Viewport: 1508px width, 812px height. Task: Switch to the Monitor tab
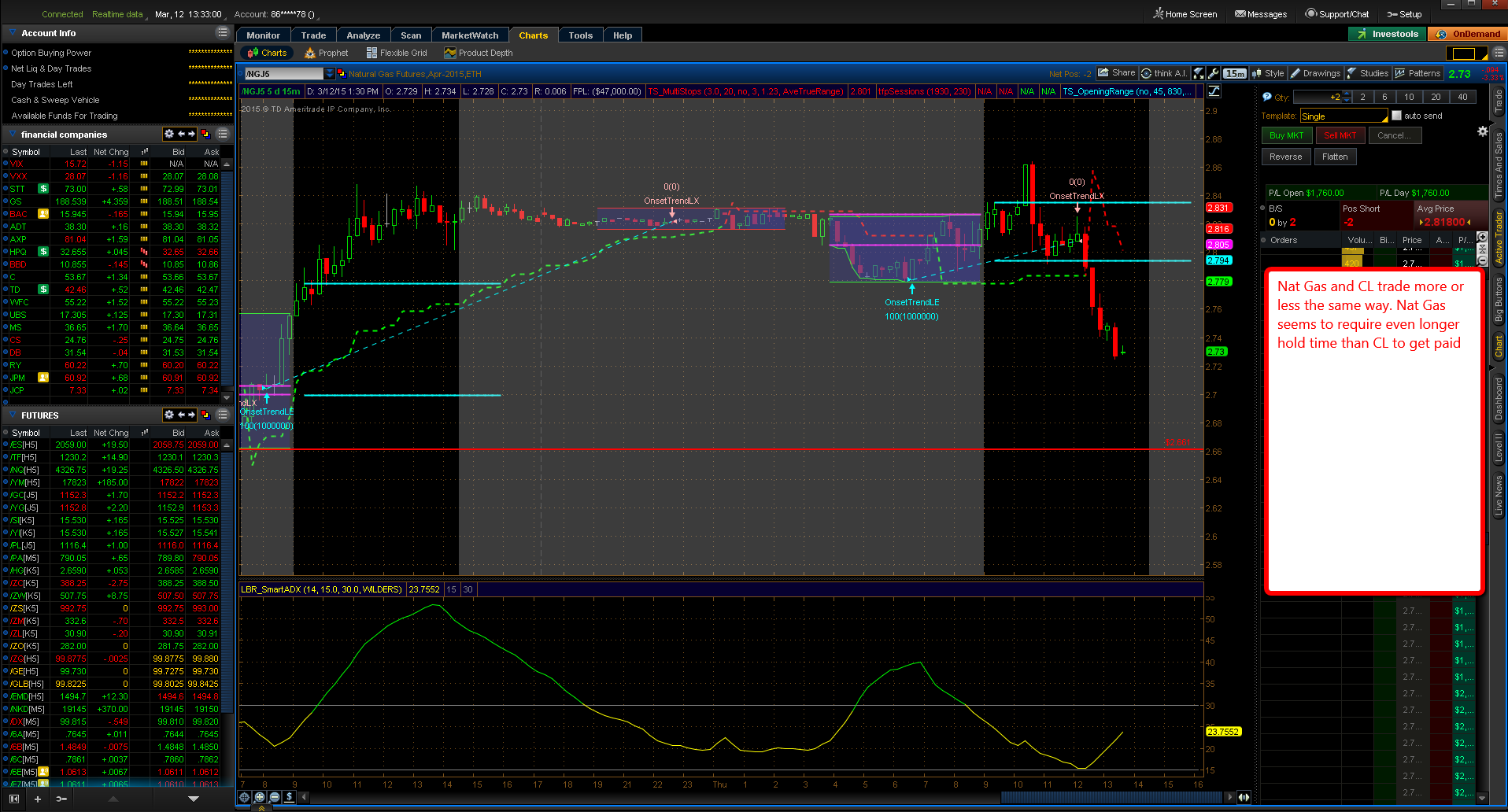pos(263,35)
